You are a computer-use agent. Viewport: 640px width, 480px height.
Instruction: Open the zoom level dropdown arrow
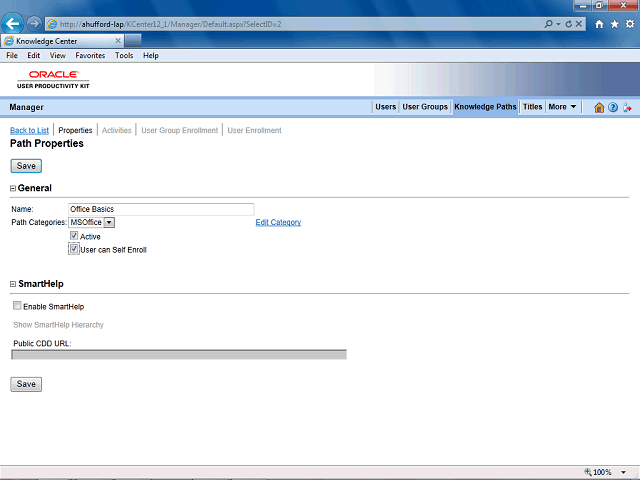click(623, 472)
